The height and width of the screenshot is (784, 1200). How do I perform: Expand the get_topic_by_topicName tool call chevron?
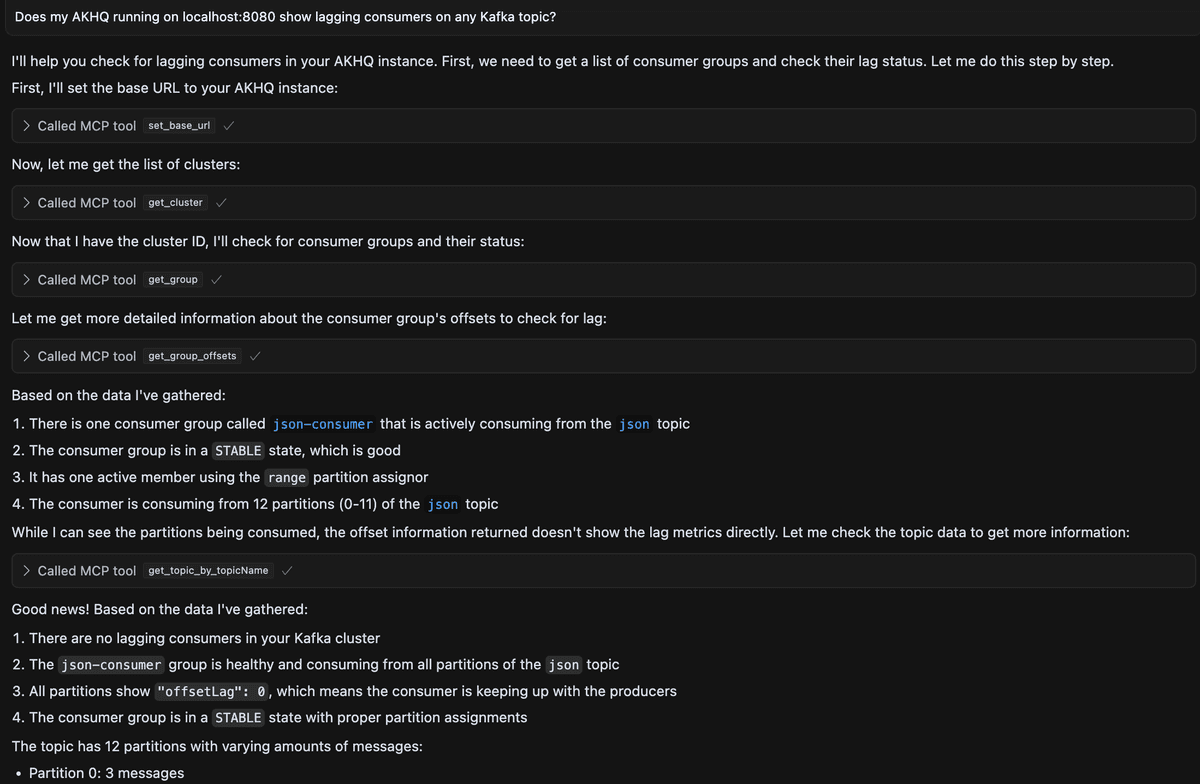click(x=26, y=571)
